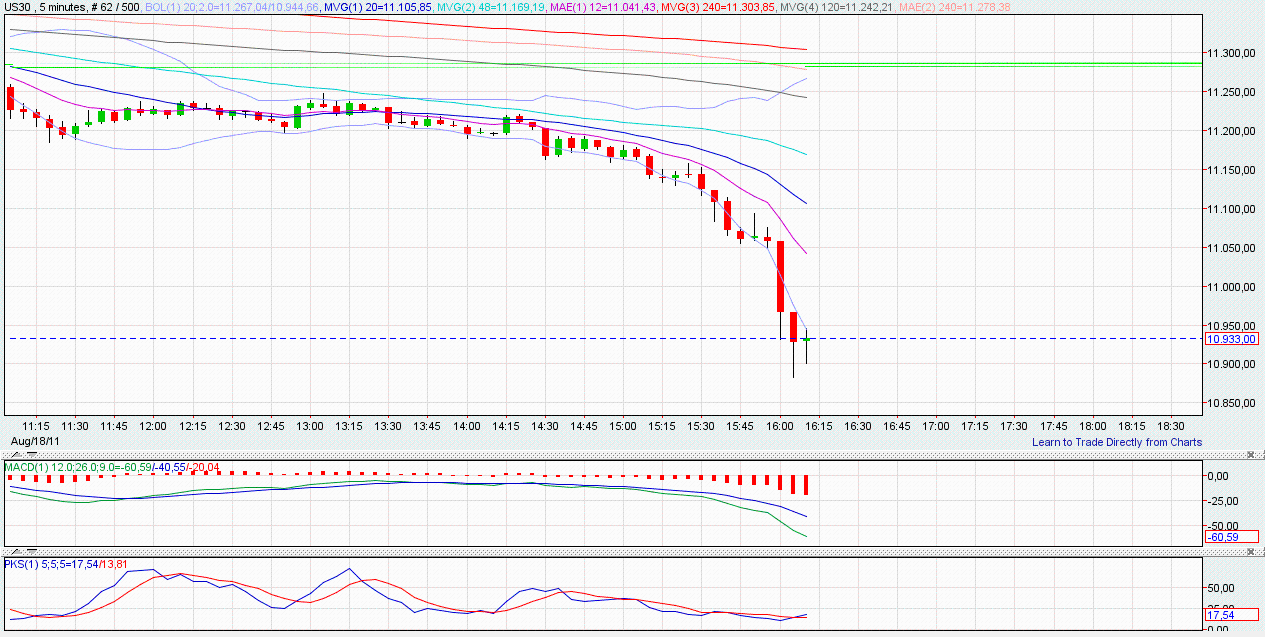Click the 11.250,00 price axis label
This screenshot has height=637, width=1265.
(x=1232, y=92)
